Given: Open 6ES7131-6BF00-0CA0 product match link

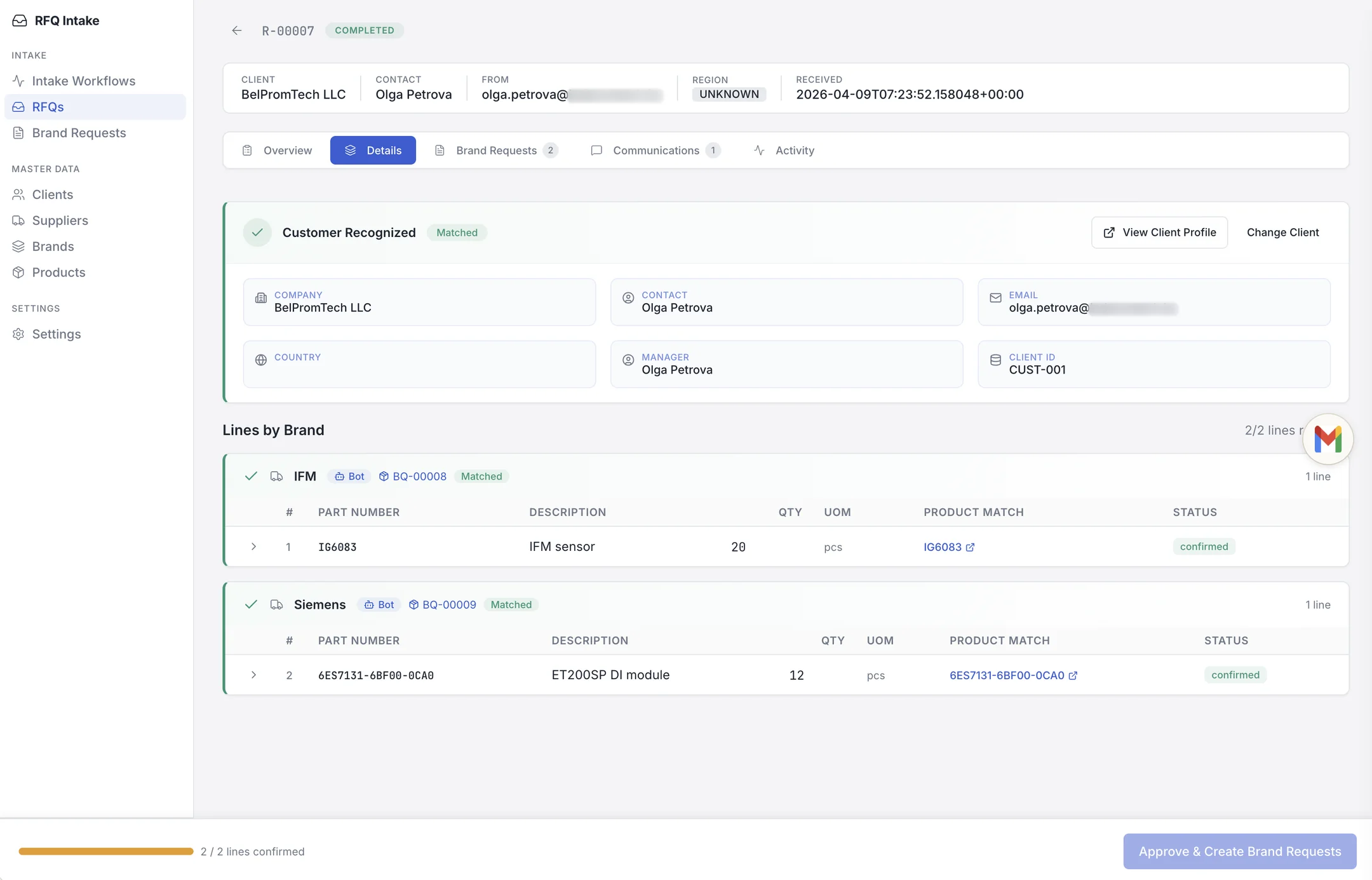Looking at the screenshot, I should coord(1014,675).
